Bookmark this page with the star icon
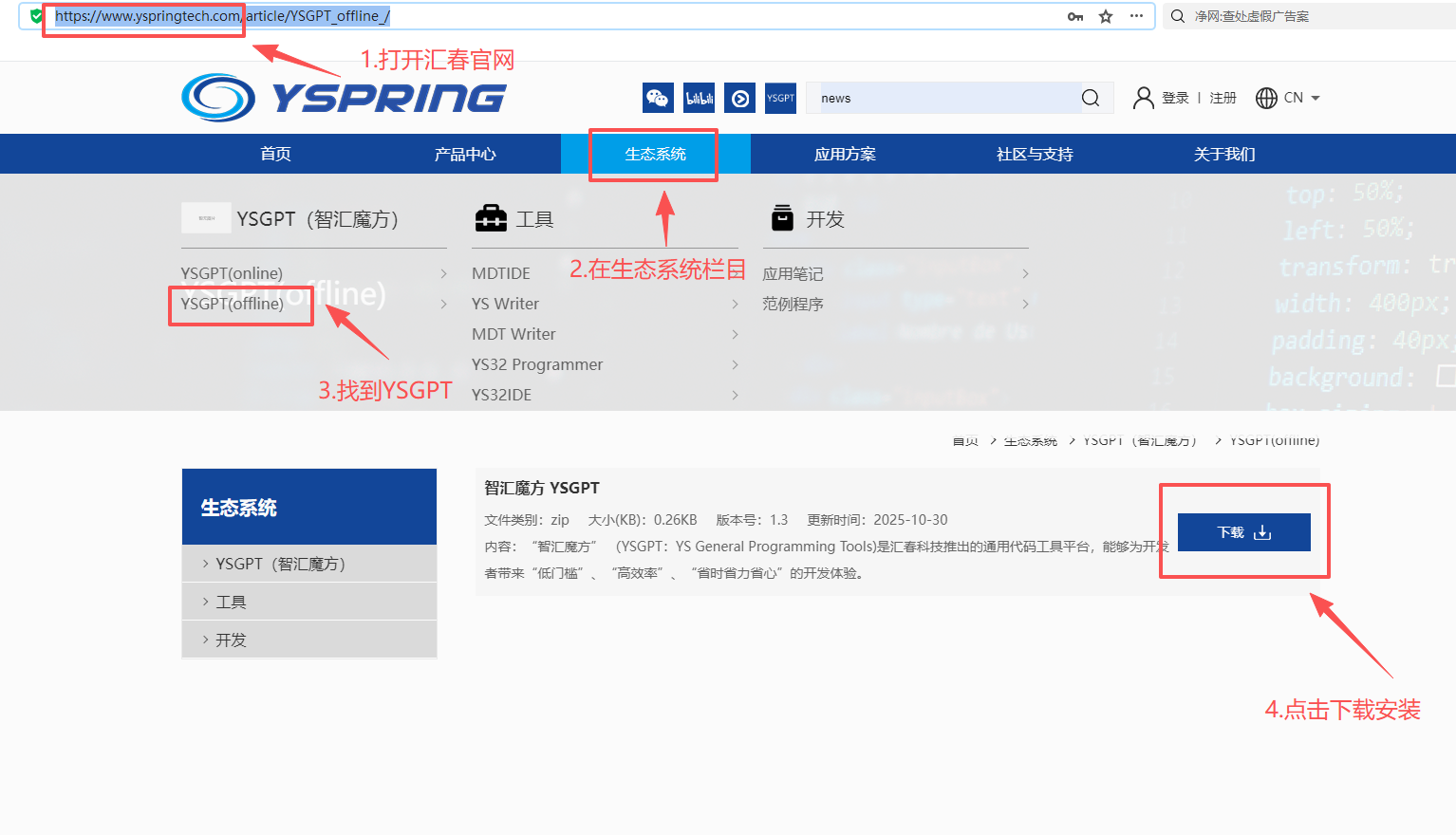 [1106, 16]
